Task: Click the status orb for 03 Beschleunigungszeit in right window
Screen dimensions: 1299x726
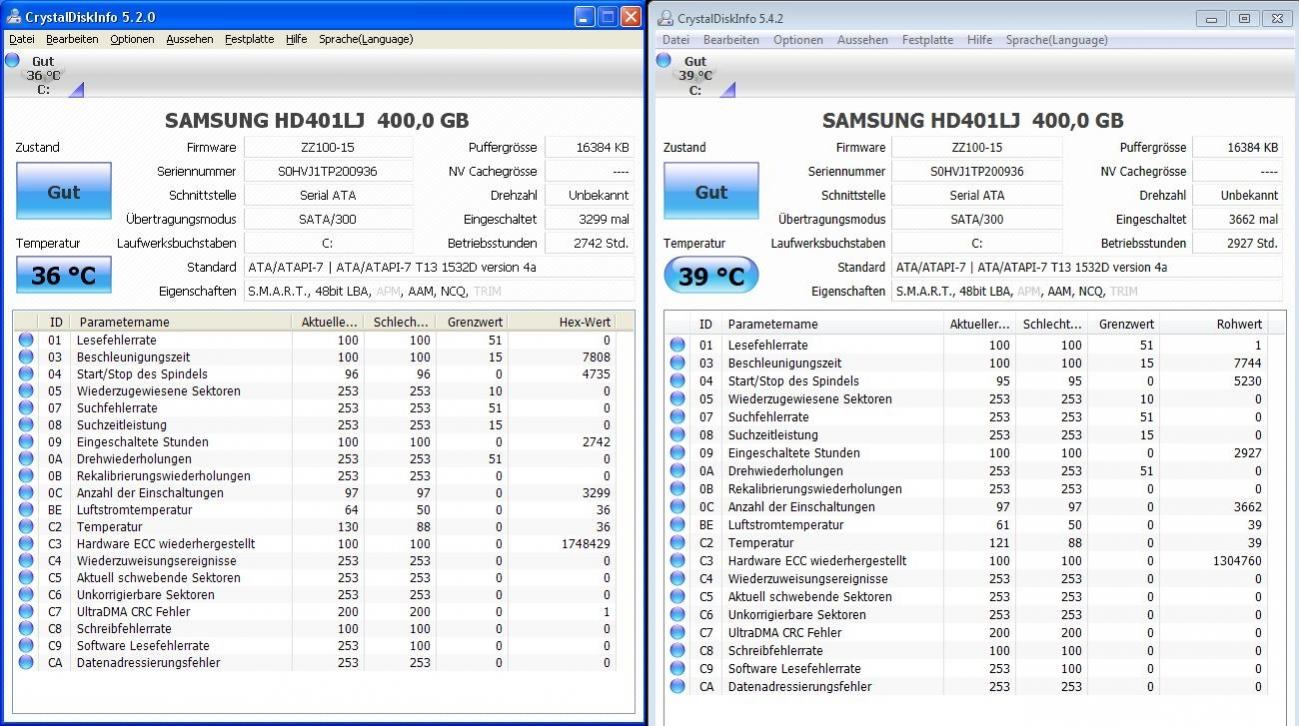Action: pyautogui.click(x=677, y=363)
